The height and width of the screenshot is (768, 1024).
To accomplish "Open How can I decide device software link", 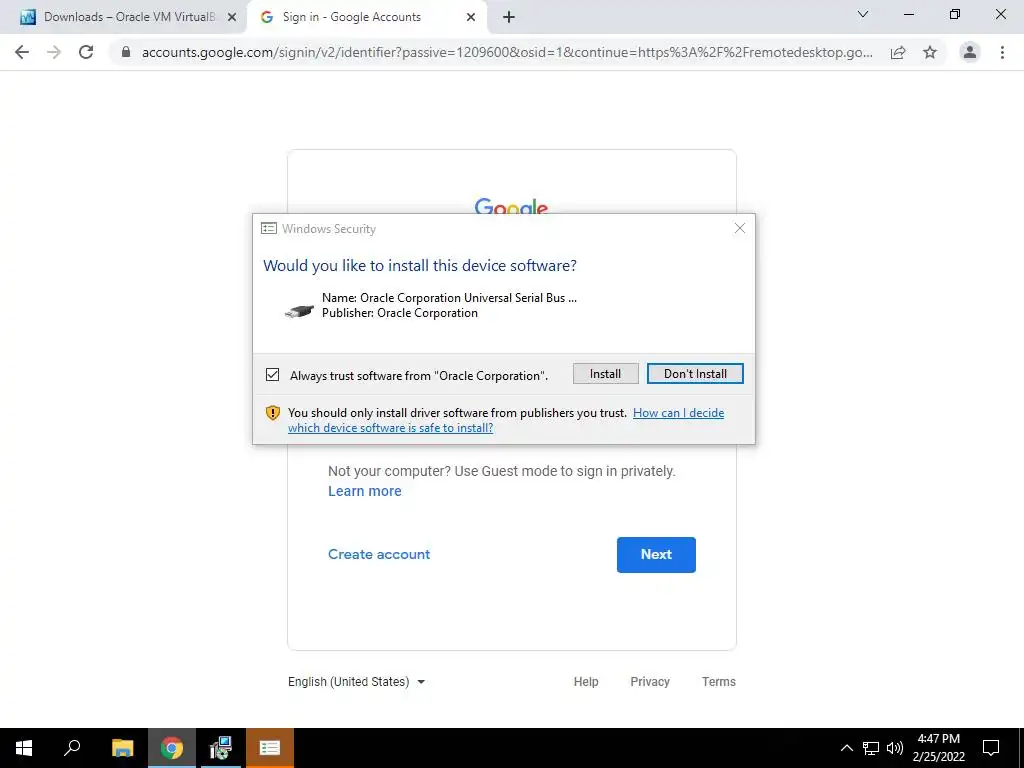I will [x=506, y=420].
